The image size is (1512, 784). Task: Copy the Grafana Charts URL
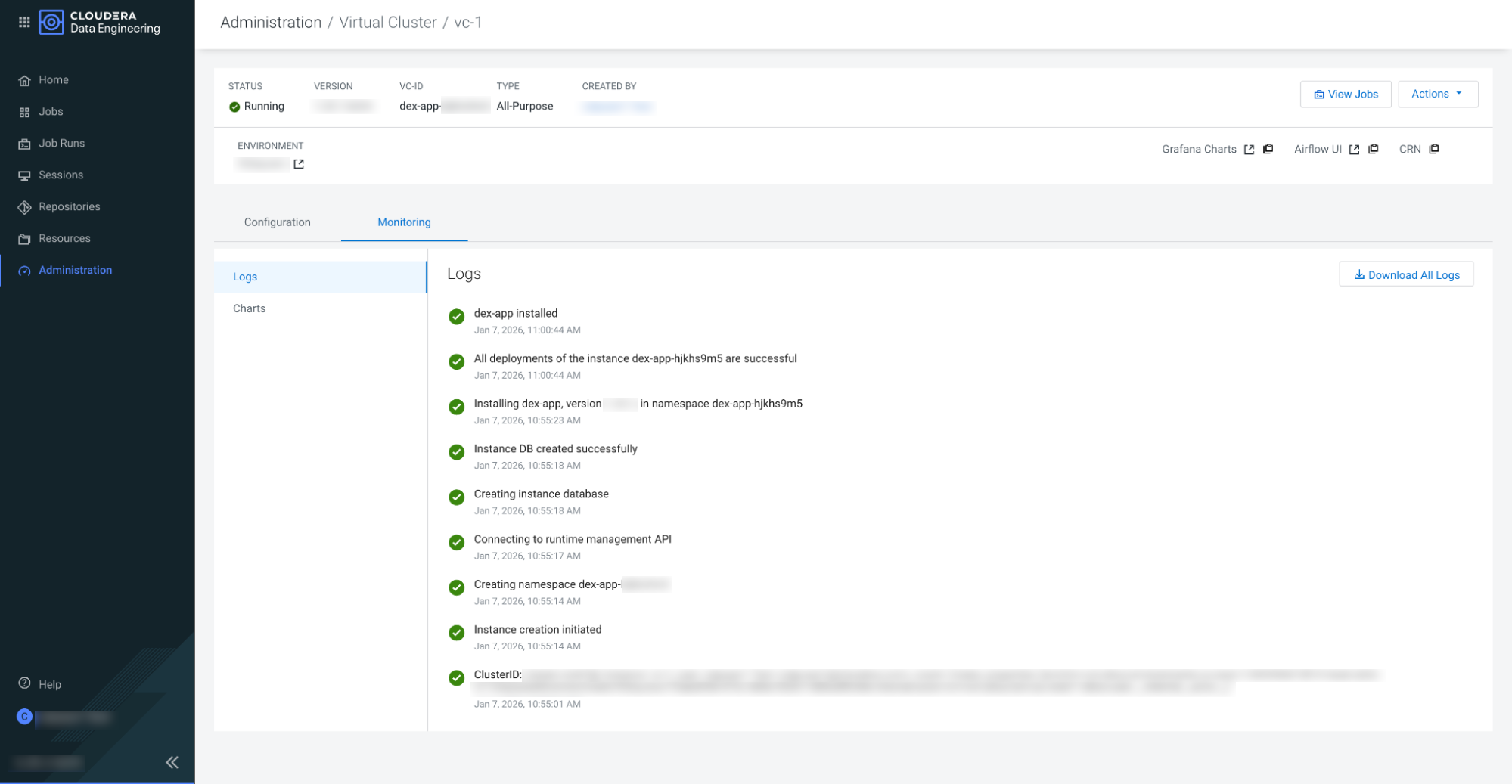click(1268, 149)
